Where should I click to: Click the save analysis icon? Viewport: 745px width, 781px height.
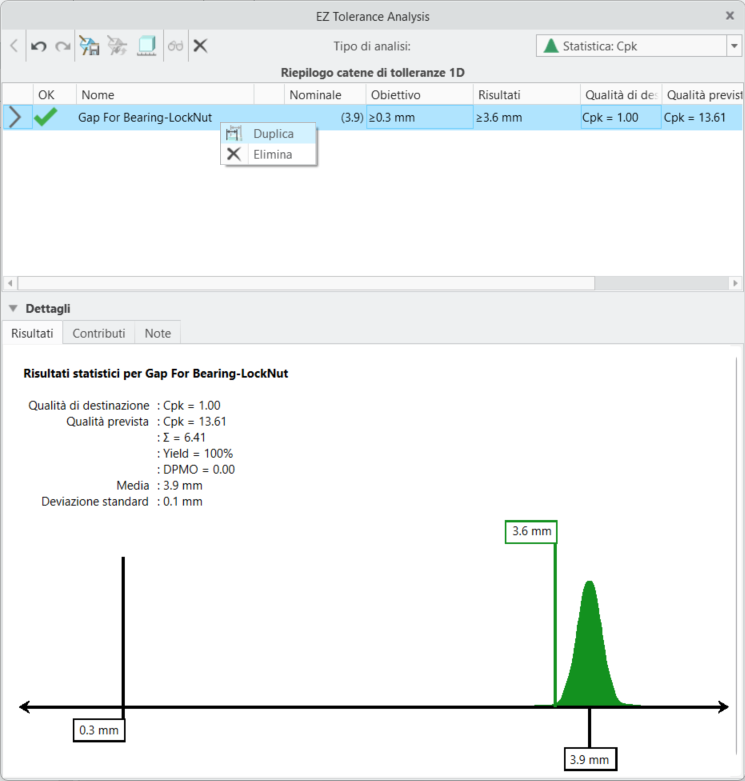[90, 46]
